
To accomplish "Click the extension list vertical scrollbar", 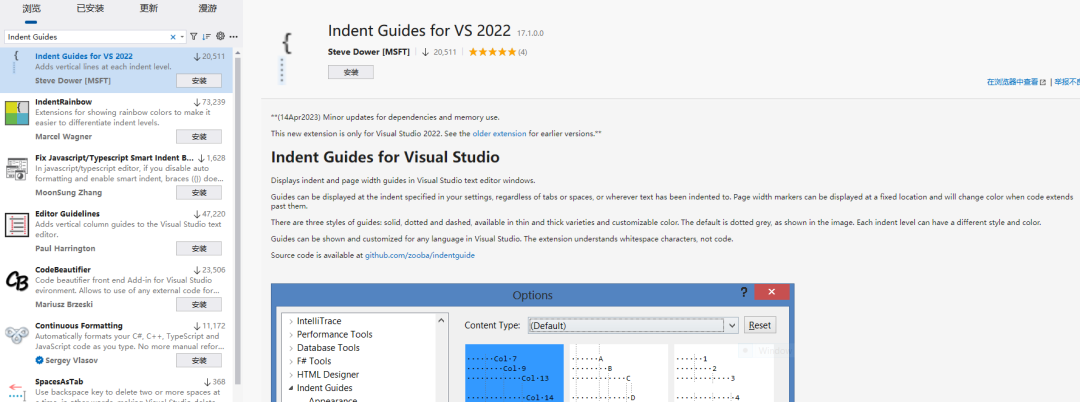I will pyautogui.click(x=238, y=220).
